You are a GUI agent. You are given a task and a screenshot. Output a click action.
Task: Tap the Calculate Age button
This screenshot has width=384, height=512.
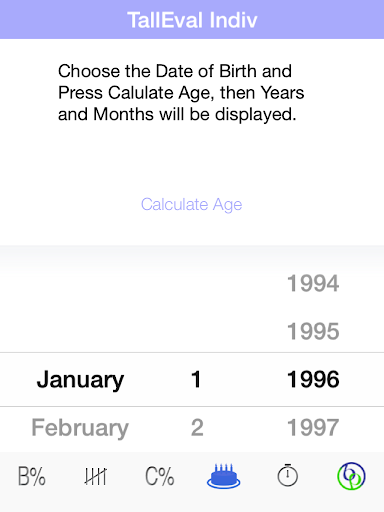click(192, 204)
